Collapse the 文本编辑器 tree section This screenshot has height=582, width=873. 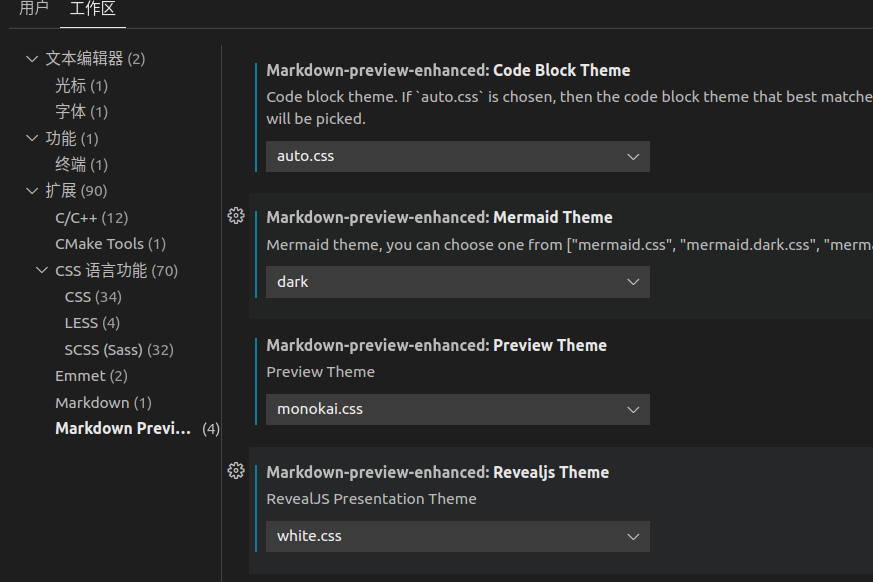[32, 59]
